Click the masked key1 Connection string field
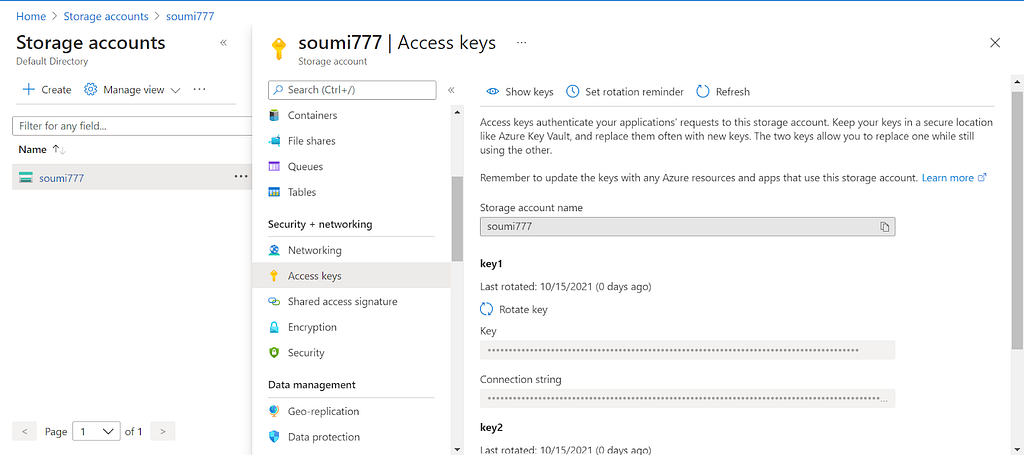The height and width of the screenshot is (455, 1024). 687,398
